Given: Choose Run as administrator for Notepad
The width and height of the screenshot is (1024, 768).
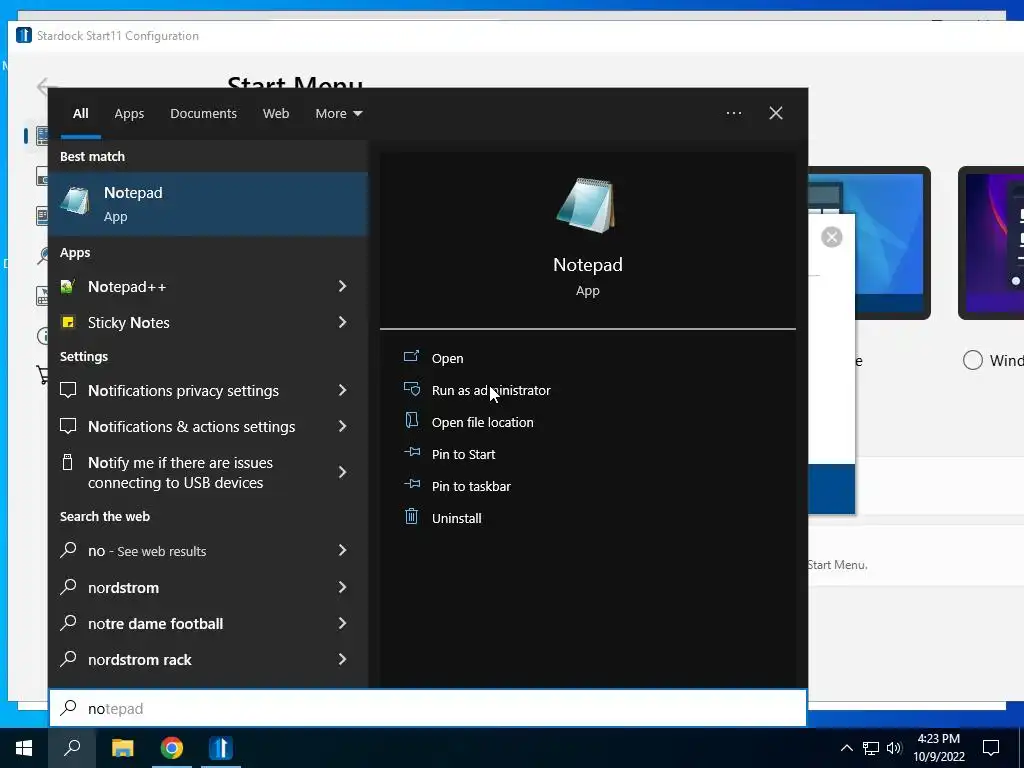Looking at the screenshot, I should 491,390.
